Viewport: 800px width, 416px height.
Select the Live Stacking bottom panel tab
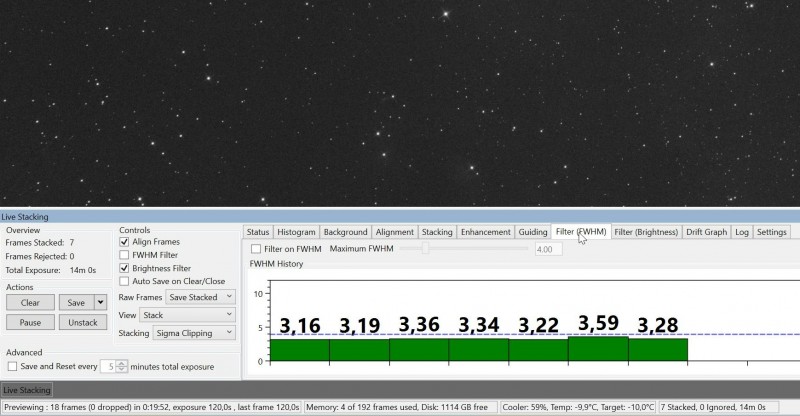point(27,390)
